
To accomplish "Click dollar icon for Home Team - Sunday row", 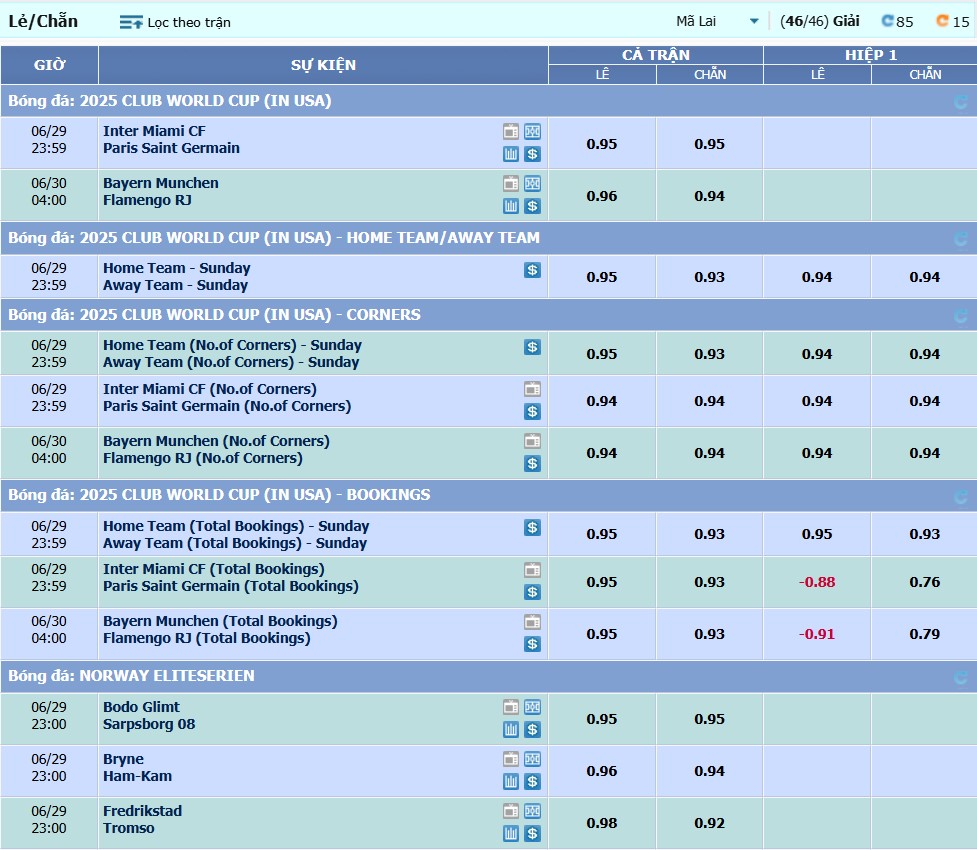I will point(532,270).
